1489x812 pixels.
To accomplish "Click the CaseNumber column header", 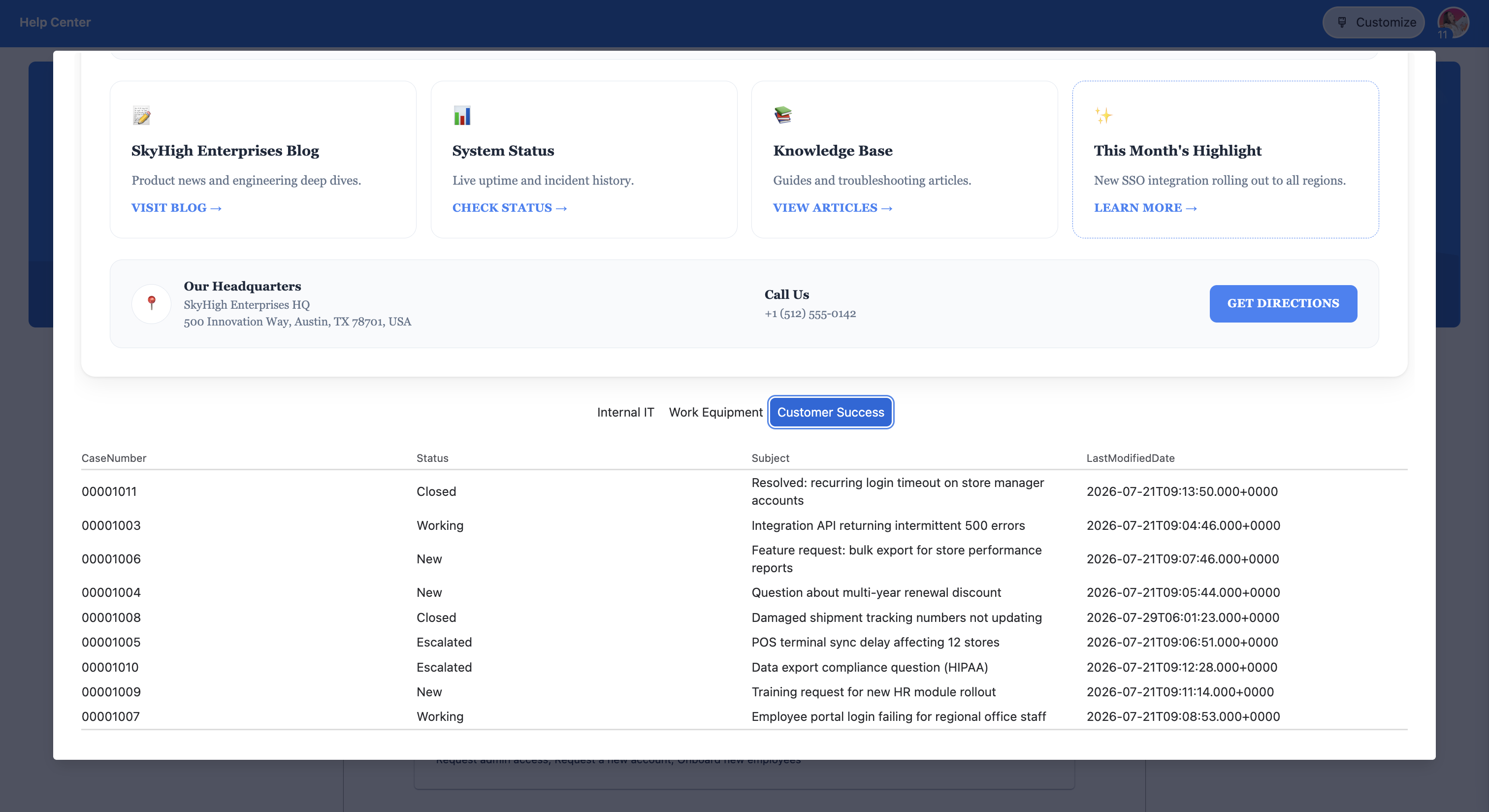I will point(114,458).
